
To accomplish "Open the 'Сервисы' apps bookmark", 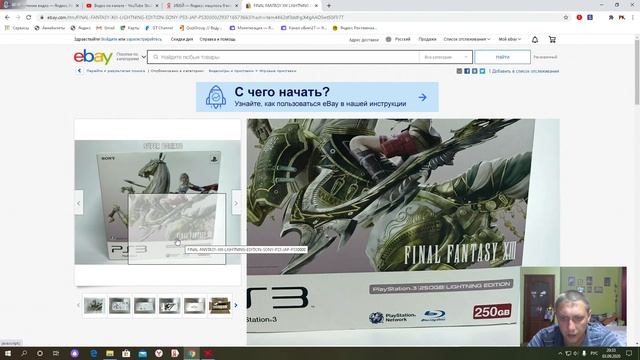I will click(x=17, y=28).
